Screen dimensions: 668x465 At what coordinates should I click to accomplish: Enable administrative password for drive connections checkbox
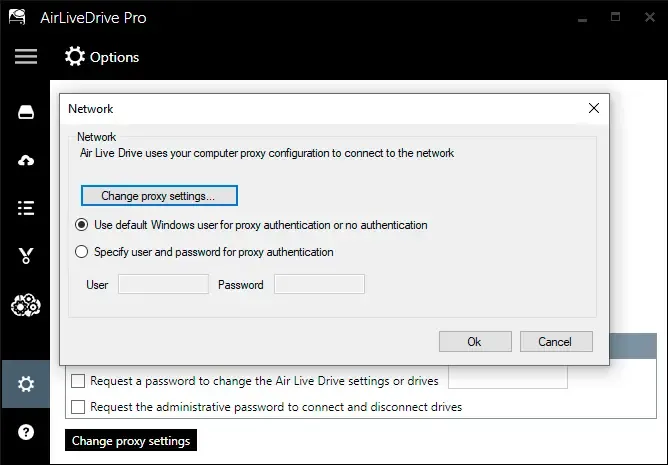click(78, 407)
